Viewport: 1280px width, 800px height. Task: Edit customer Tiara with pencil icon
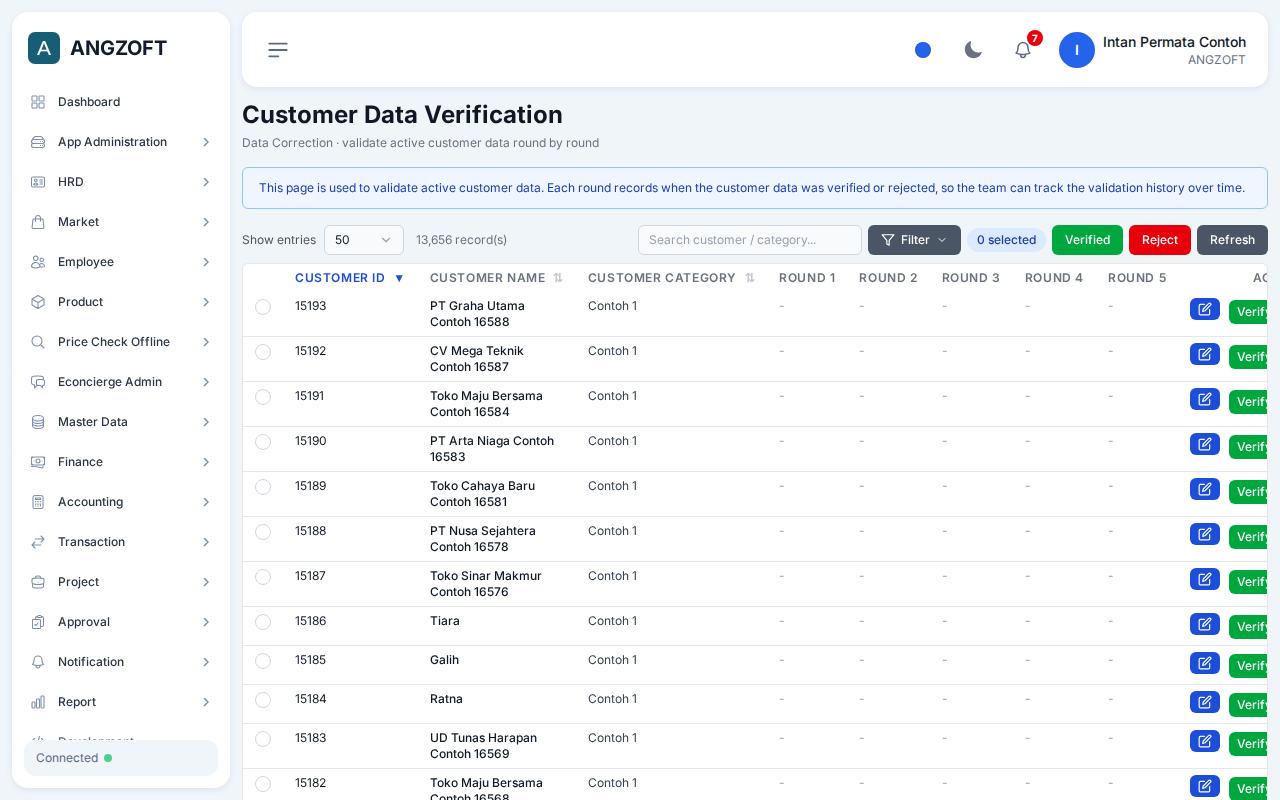tap(1205, 624)
